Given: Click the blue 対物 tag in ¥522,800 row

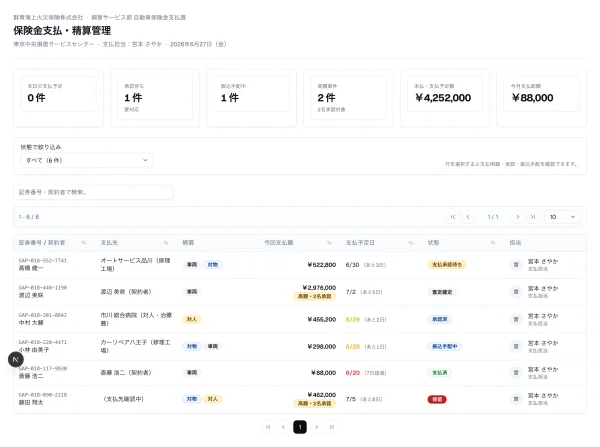Looking at the screenshot, I should 213,265.
